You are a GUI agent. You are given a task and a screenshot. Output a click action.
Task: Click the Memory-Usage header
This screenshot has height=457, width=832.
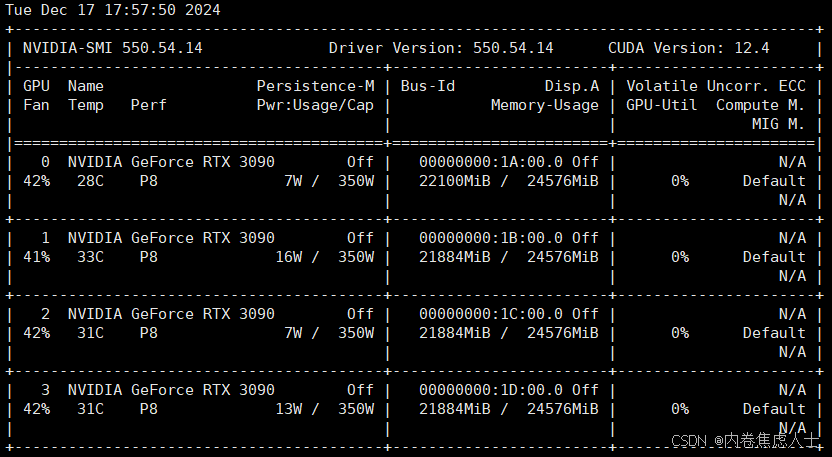pos(545,105)
